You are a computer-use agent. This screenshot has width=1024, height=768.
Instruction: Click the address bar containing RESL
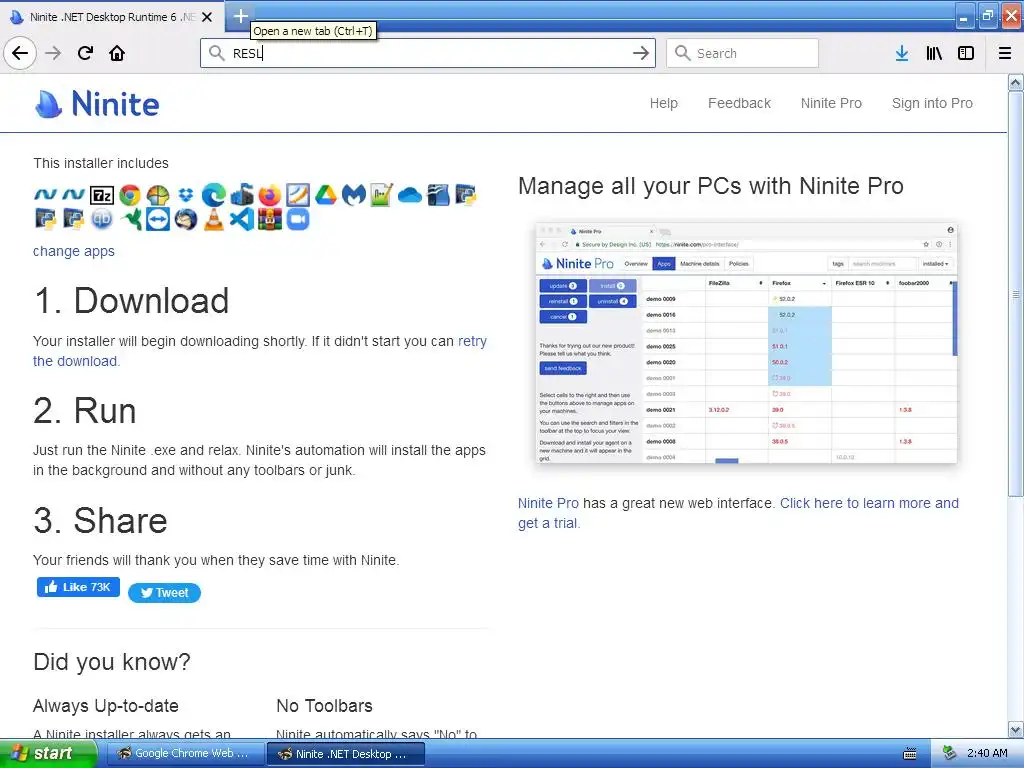(428, 53)
